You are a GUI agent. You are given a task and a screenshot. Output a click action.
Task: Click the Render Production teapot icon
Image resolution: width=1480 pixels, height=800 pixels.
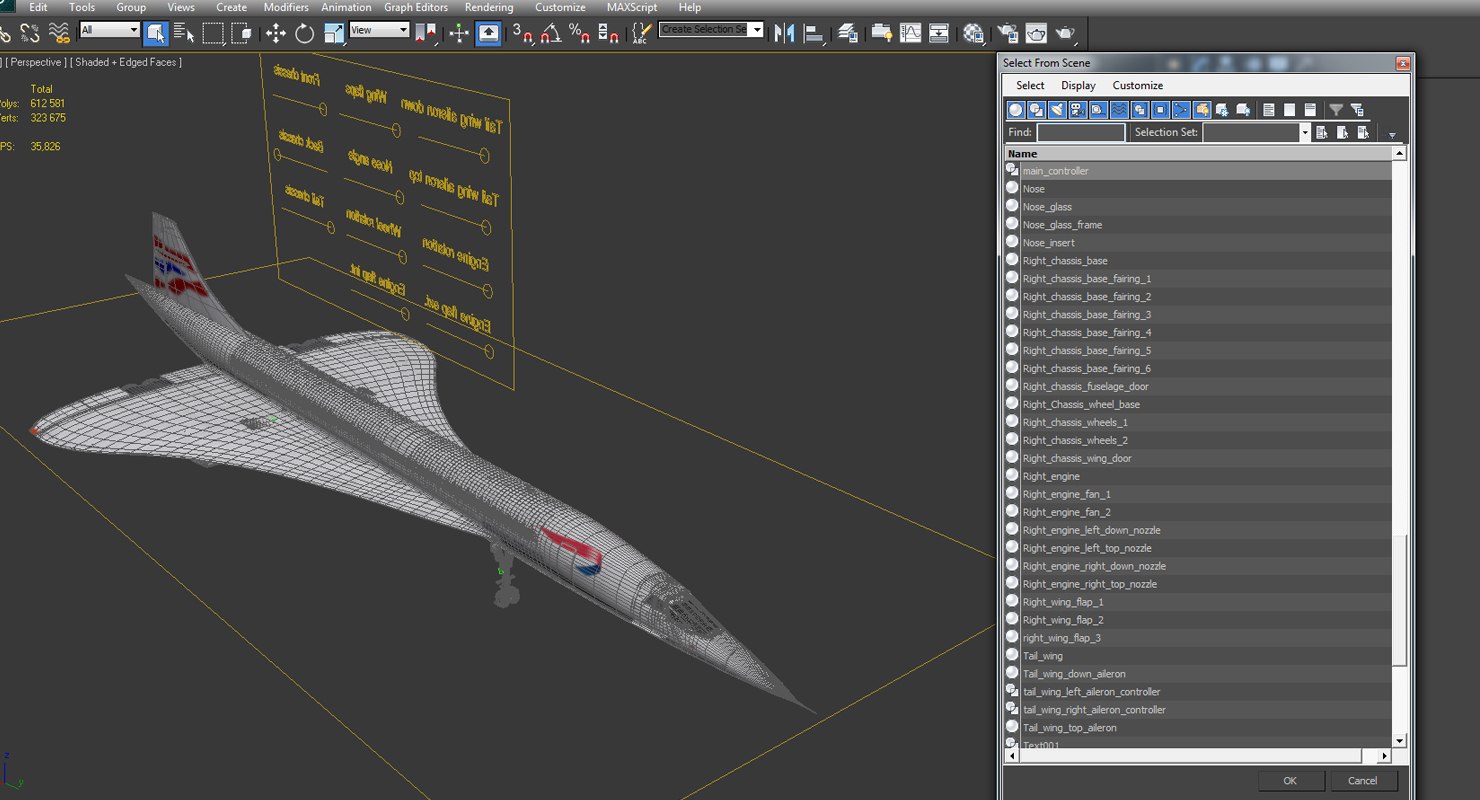point(1065,33)
